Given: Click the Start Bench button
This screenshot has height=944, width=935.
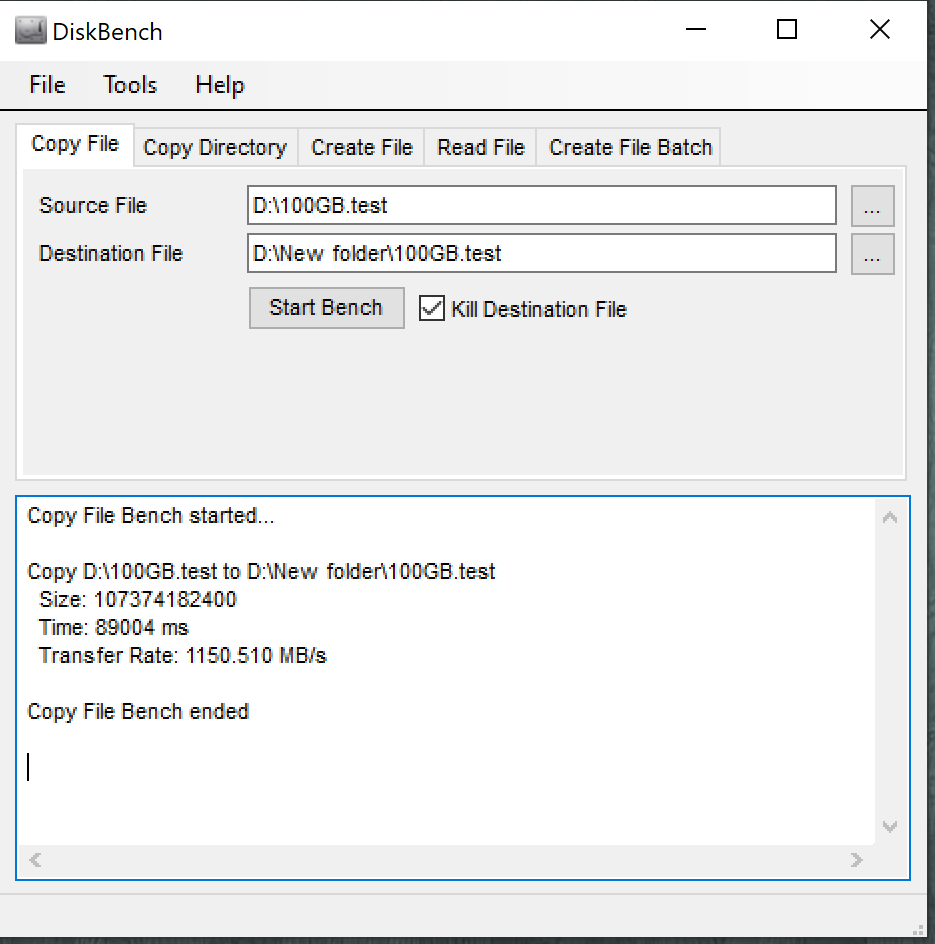Looking at the screenshot, I should 326,308.
